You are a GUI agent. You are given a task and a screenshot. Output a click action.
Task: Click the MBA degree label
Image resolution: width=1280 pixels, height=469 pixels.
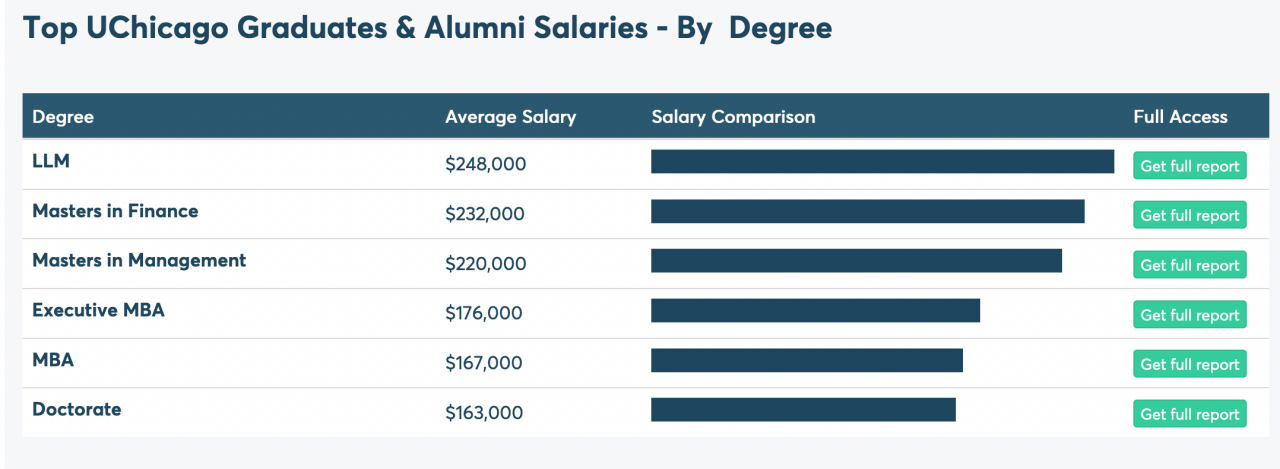click(53, 360)
